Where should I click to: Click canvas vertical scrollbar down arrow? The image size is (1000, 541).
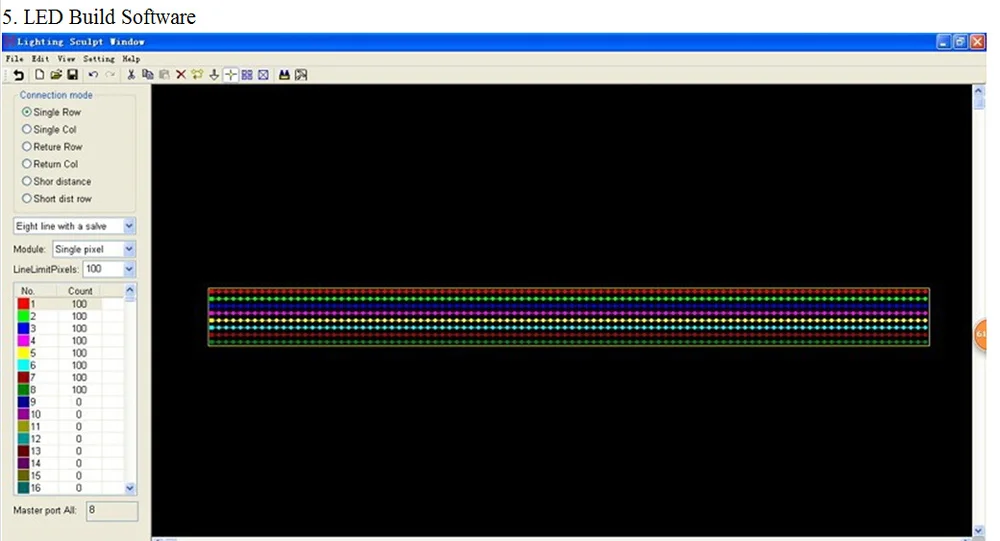pos(979,530)
